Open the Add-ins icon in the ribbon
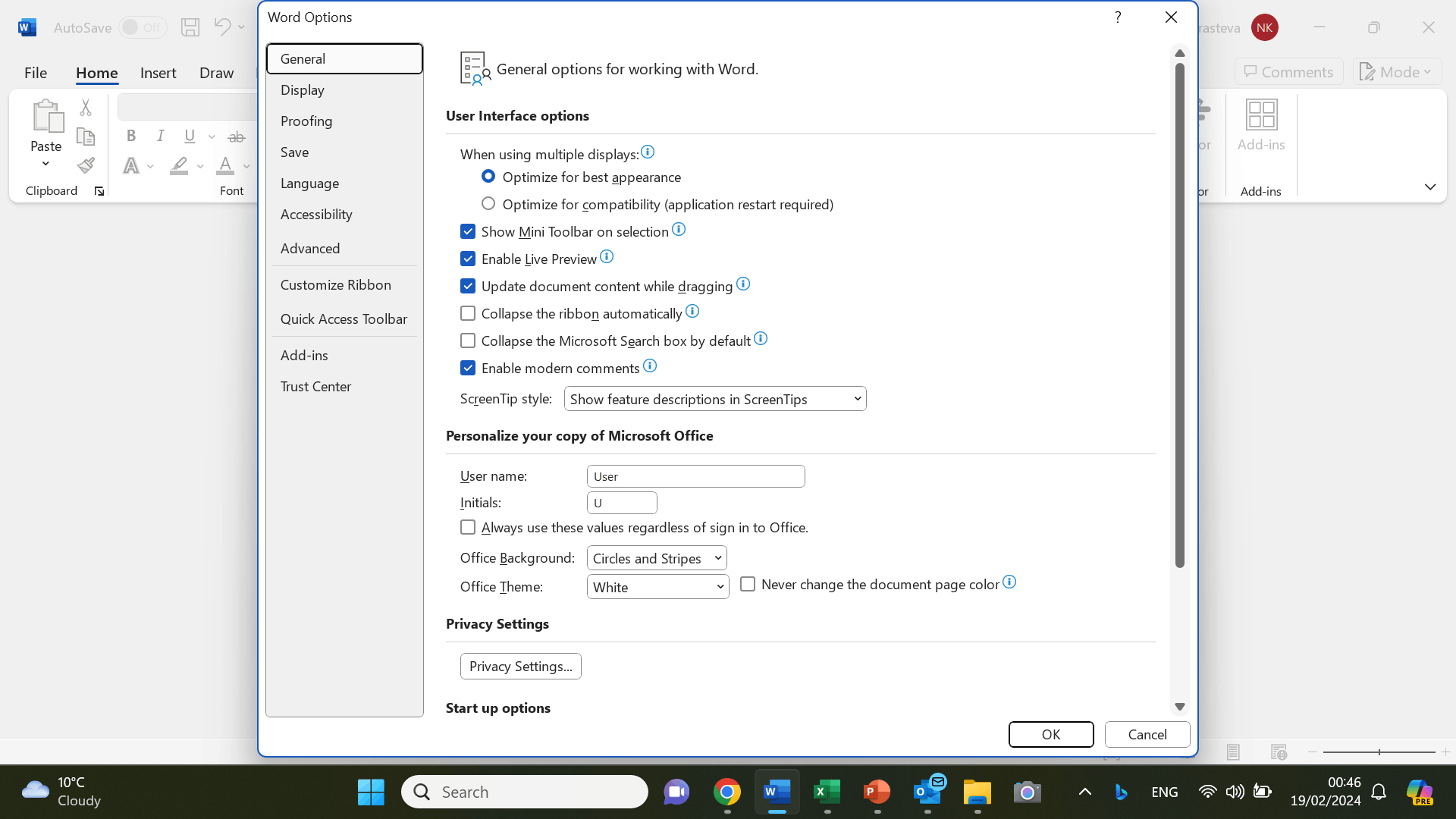This screenshot has width=1456, height=819. (x=1261, y=125)
